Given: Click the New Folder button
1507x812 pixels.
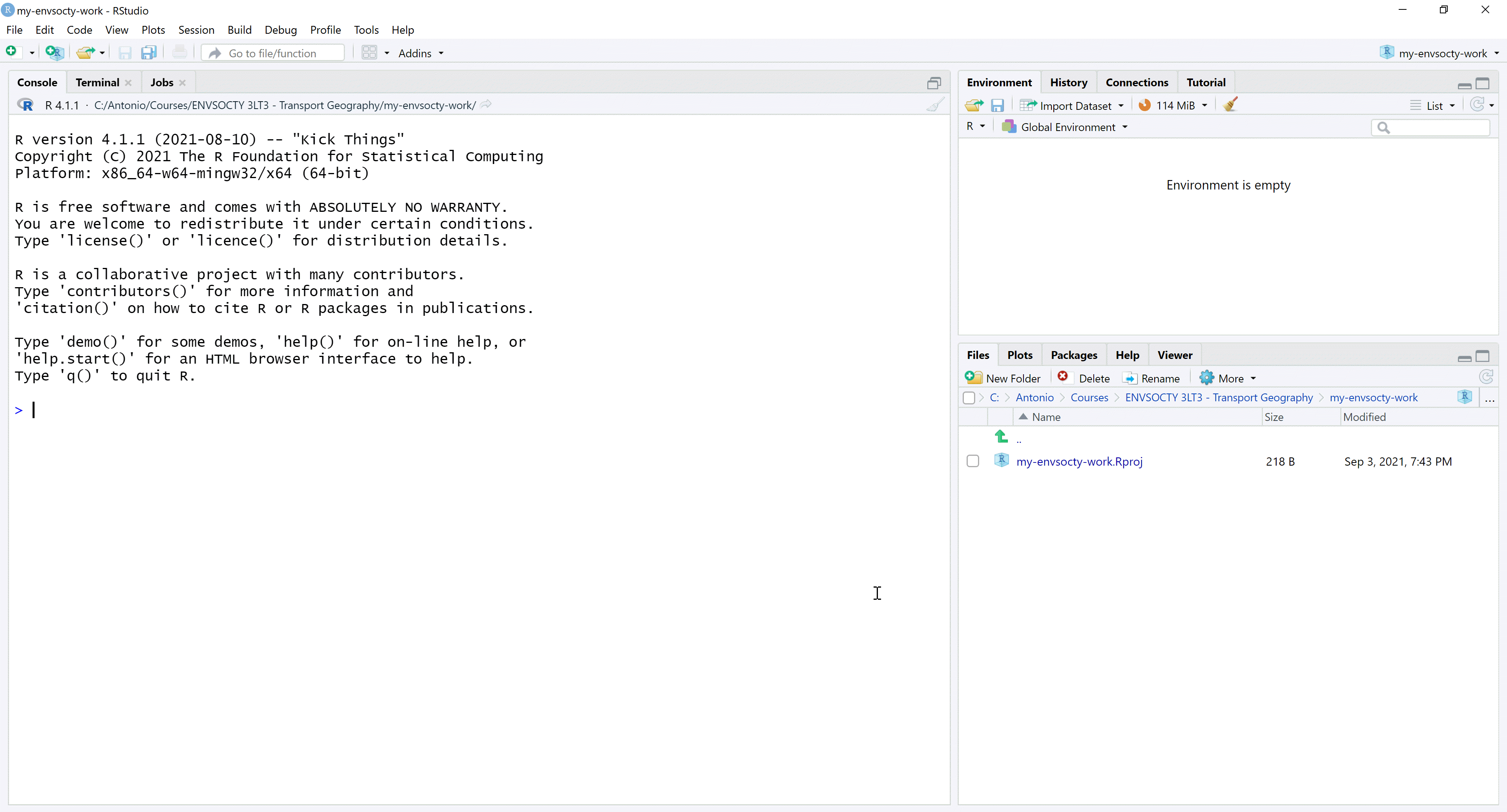Looking at the screenshot, I should pyautogui.click(x=1003, y=378).
